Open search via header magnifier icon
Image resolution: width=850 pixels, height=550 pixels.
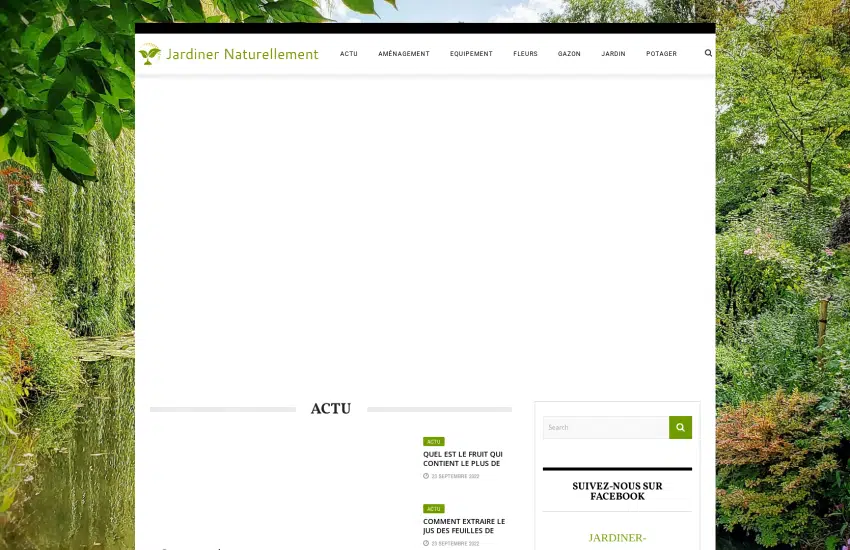pyautogui.click(x=708, y=53)
